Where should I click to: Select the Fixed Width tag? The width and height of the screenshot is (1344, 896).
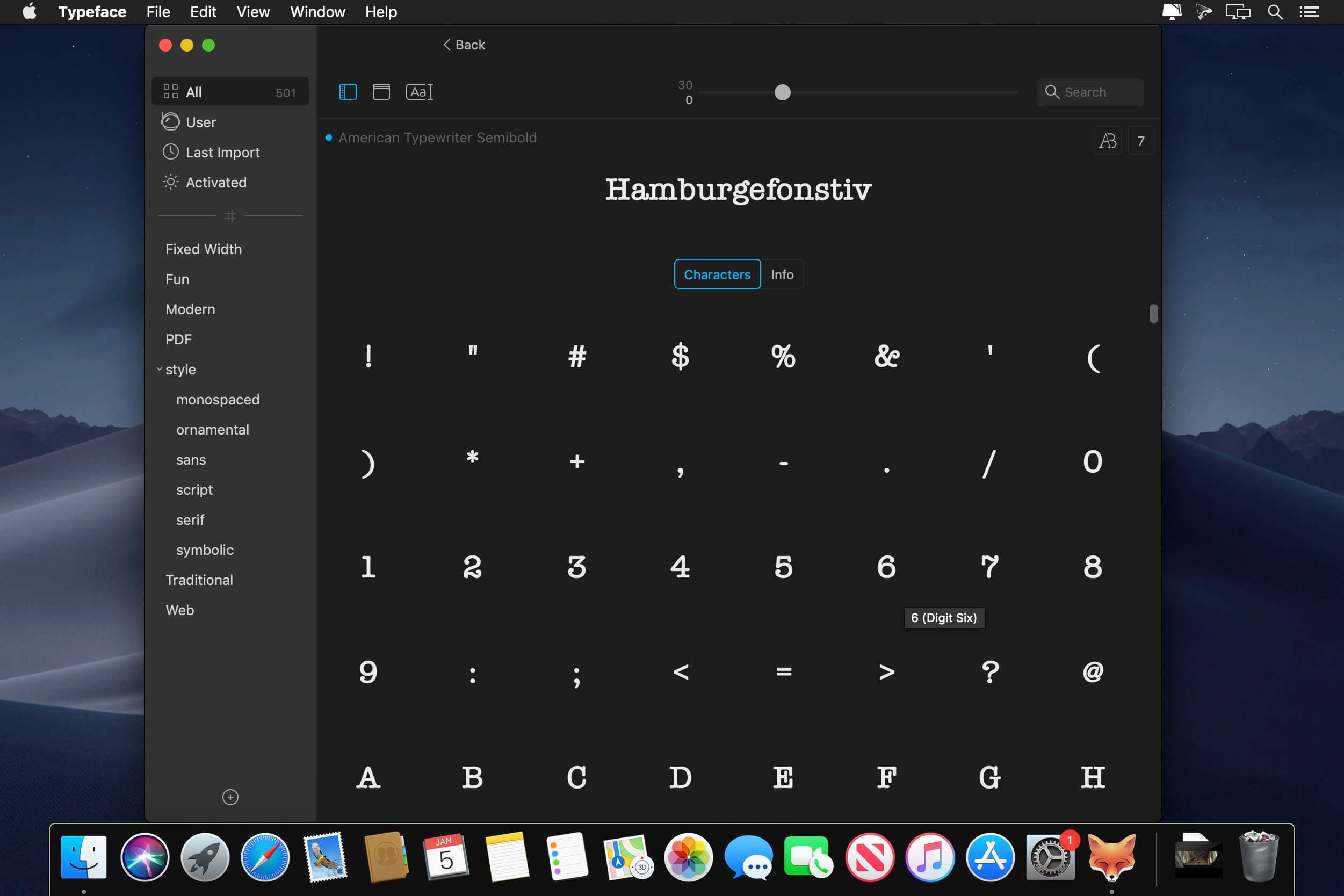tap(204, 249)
